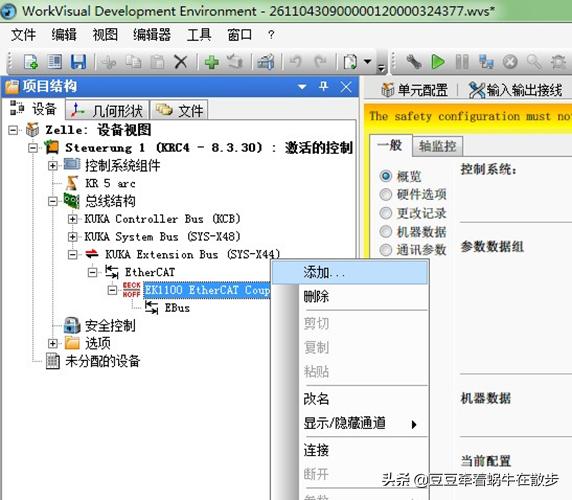Open 编辑器 menu in menu bar
Viewport: 572px width, 500px height.
pos(152,35)
